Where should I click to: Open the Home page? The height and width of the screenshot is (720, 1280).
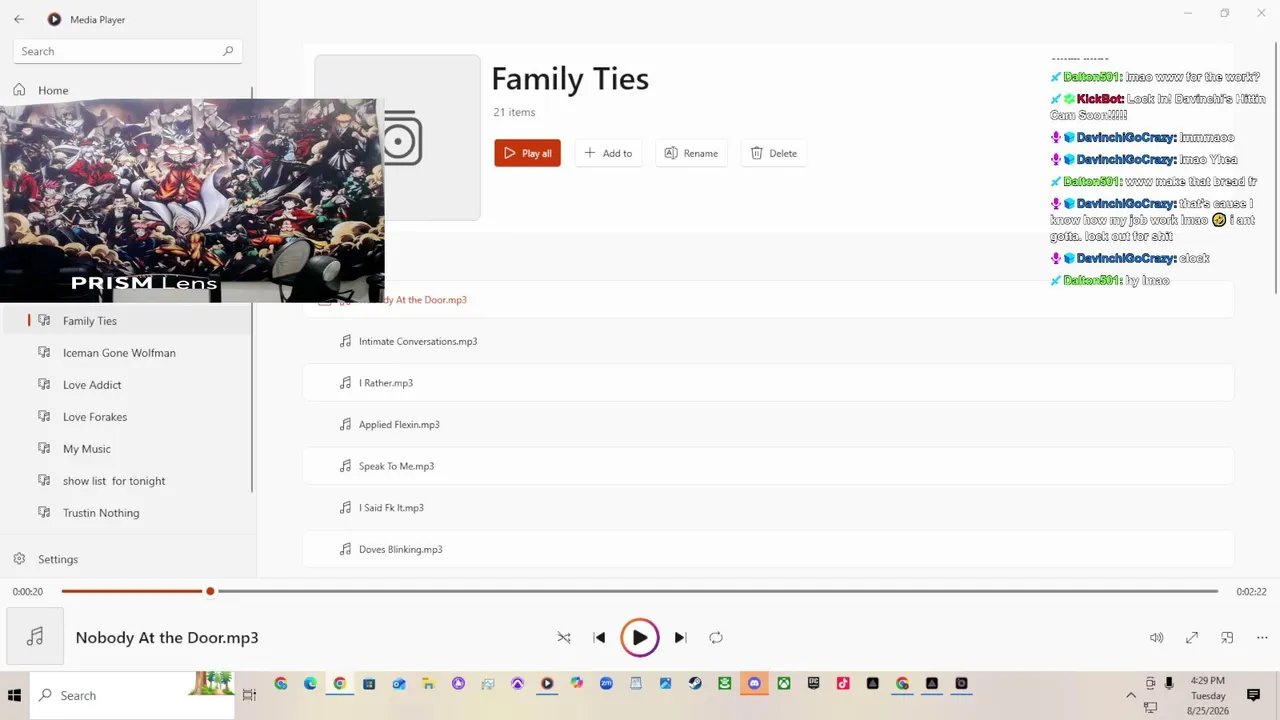pyautogui.click(x=127, y=90)
